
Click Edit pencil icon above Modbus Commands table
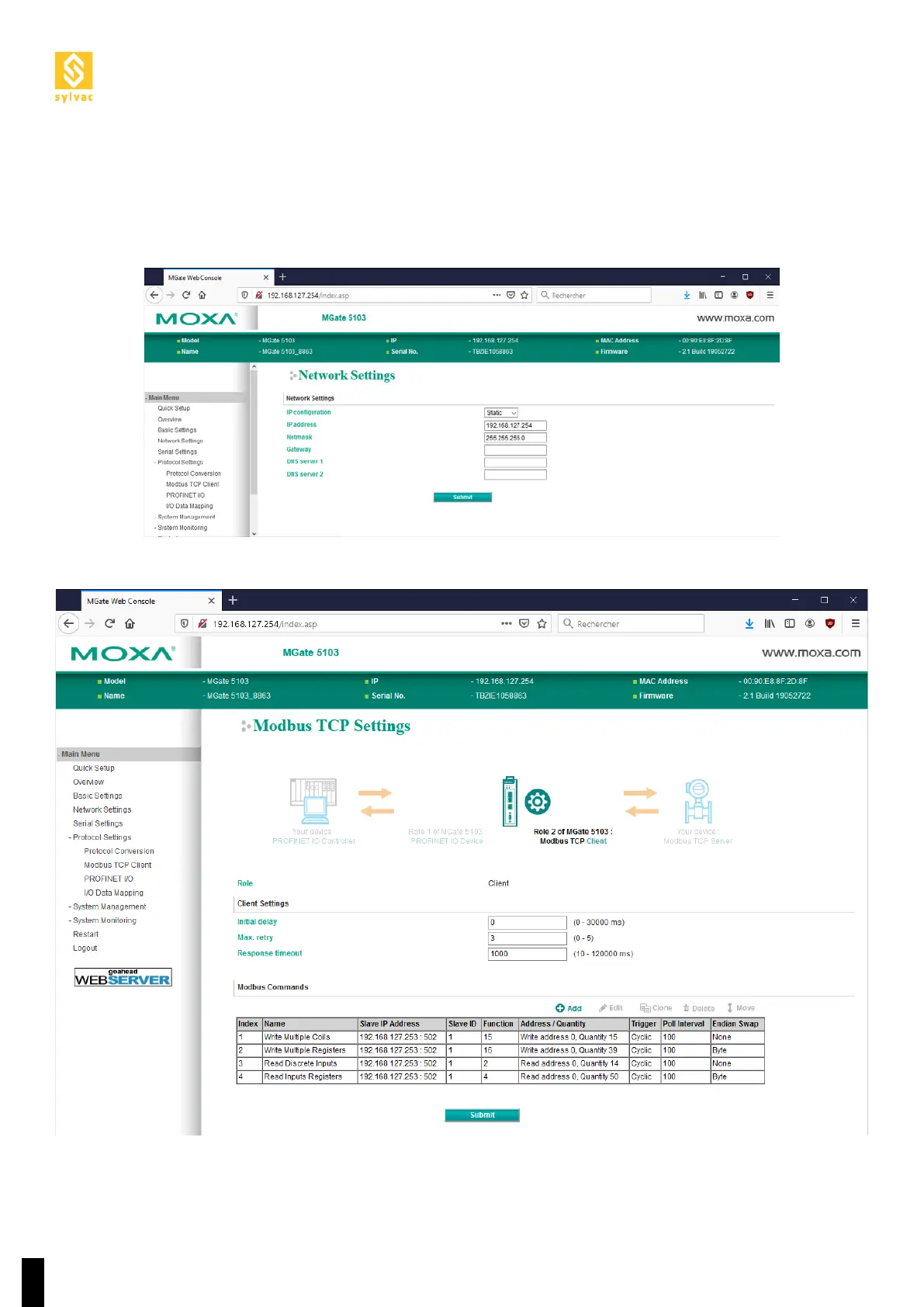603,1008
